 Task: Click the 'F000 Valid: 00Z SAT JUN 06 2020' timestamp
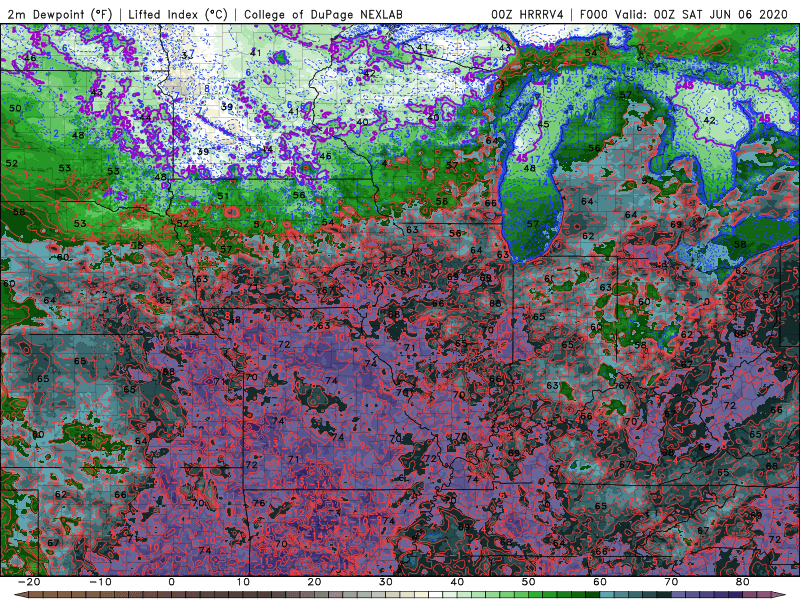(684, 14)
